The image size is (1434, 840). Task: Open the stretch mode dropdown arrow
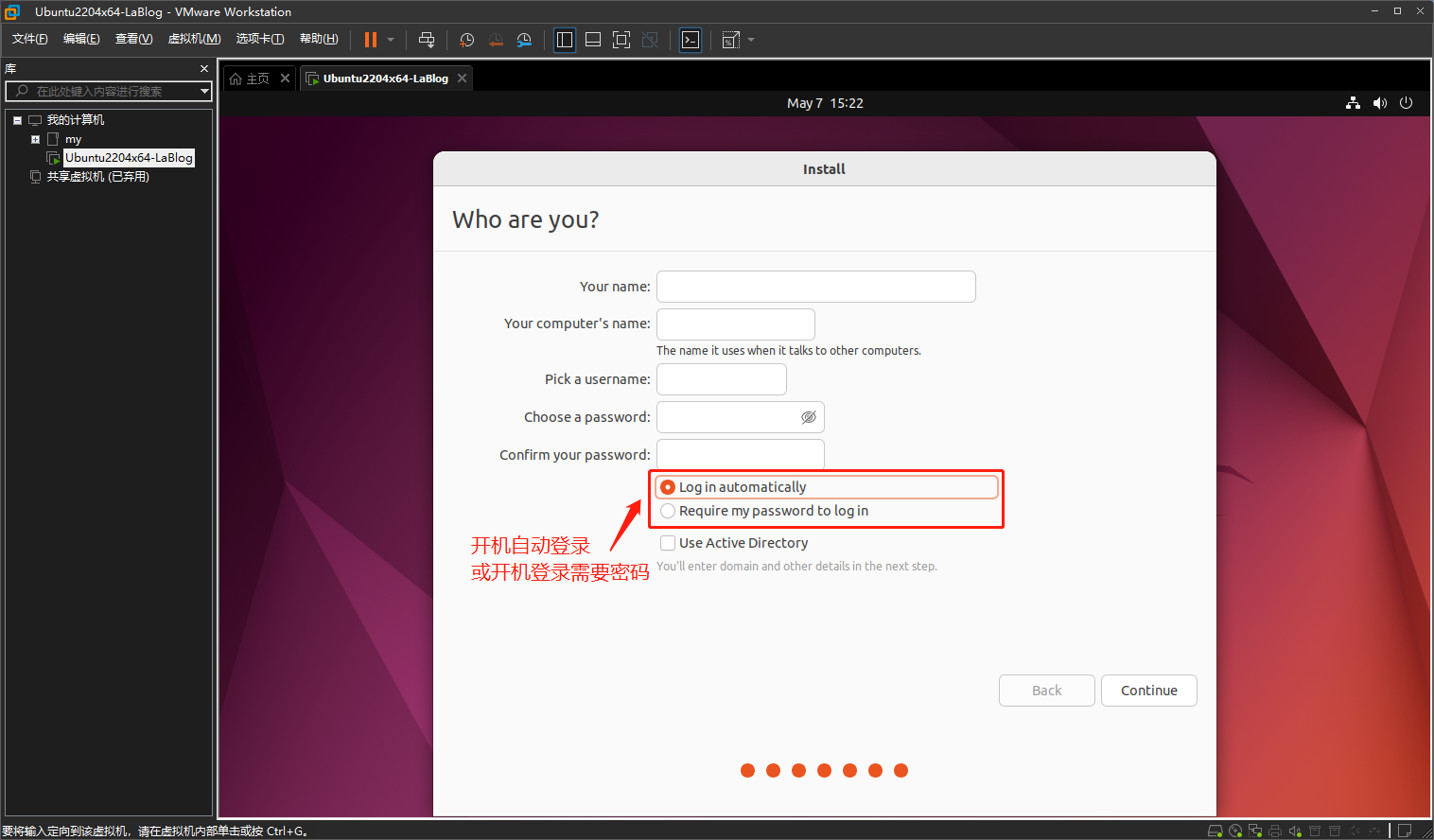coord(751,40)
